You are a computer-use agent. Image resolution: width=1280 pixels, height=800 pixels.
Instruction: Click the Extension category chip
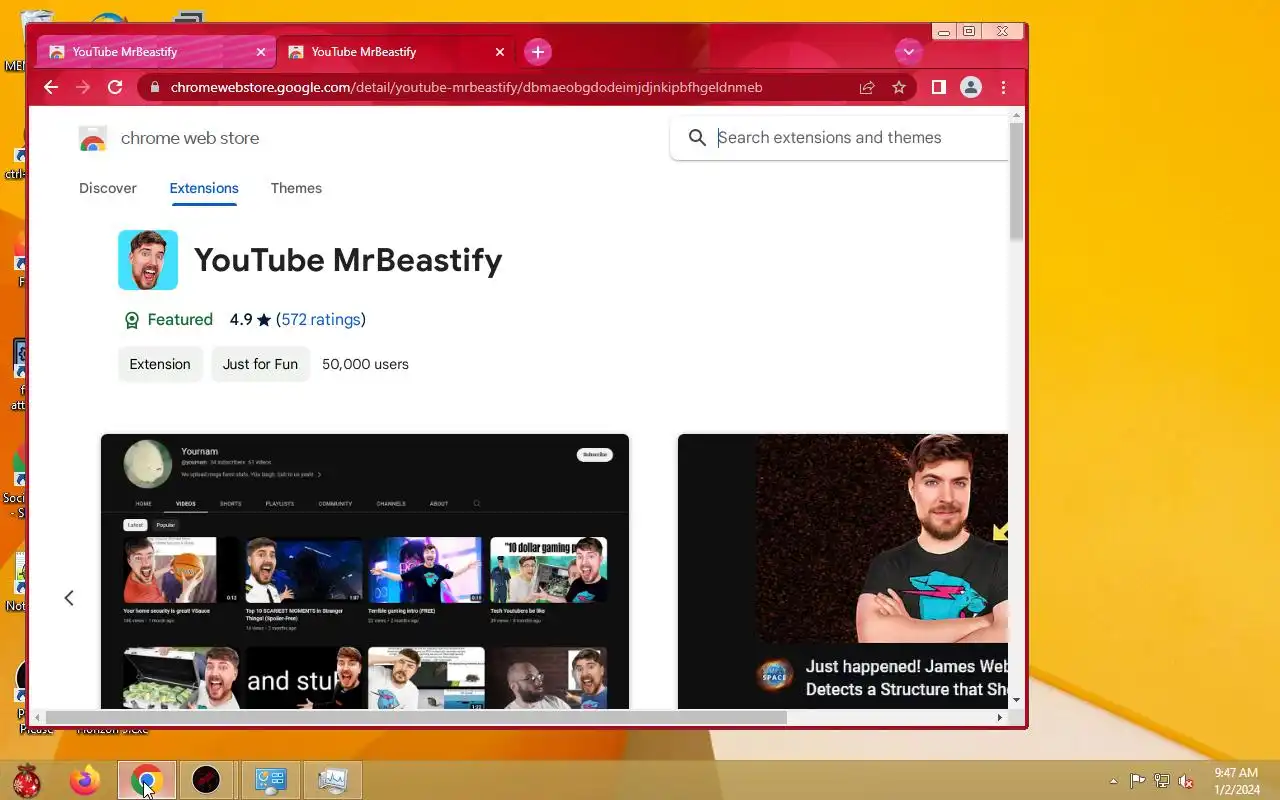point(160,364)
